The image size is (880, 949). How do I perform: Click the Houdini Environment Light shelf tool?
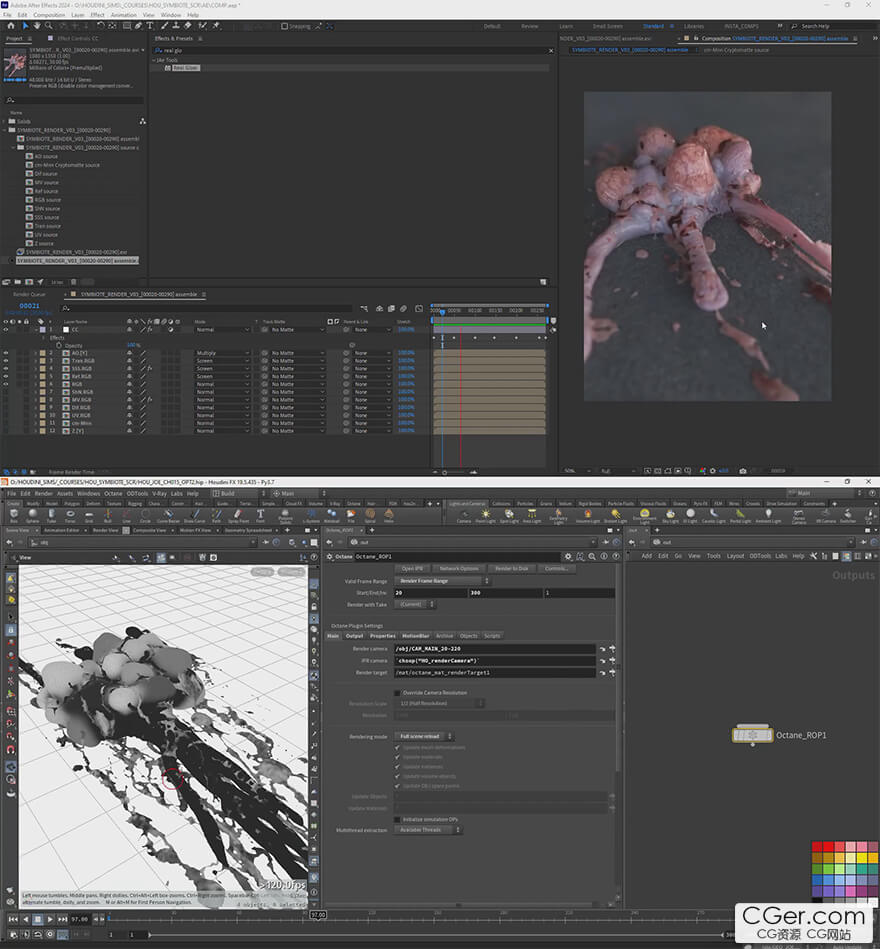(645, 516)
